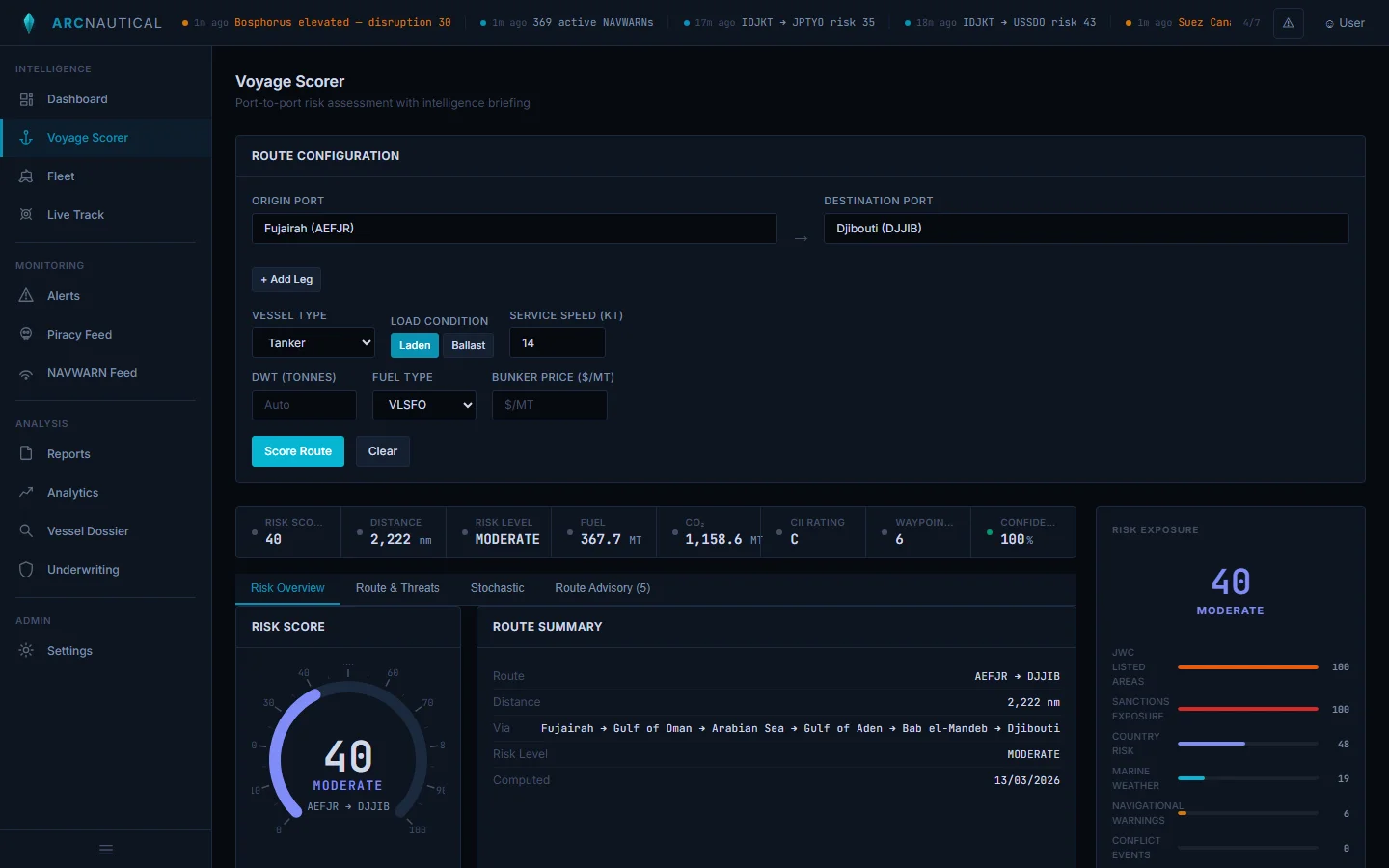Switch to Route & Threats tab

pyautogui.click(x=397, y=588)
